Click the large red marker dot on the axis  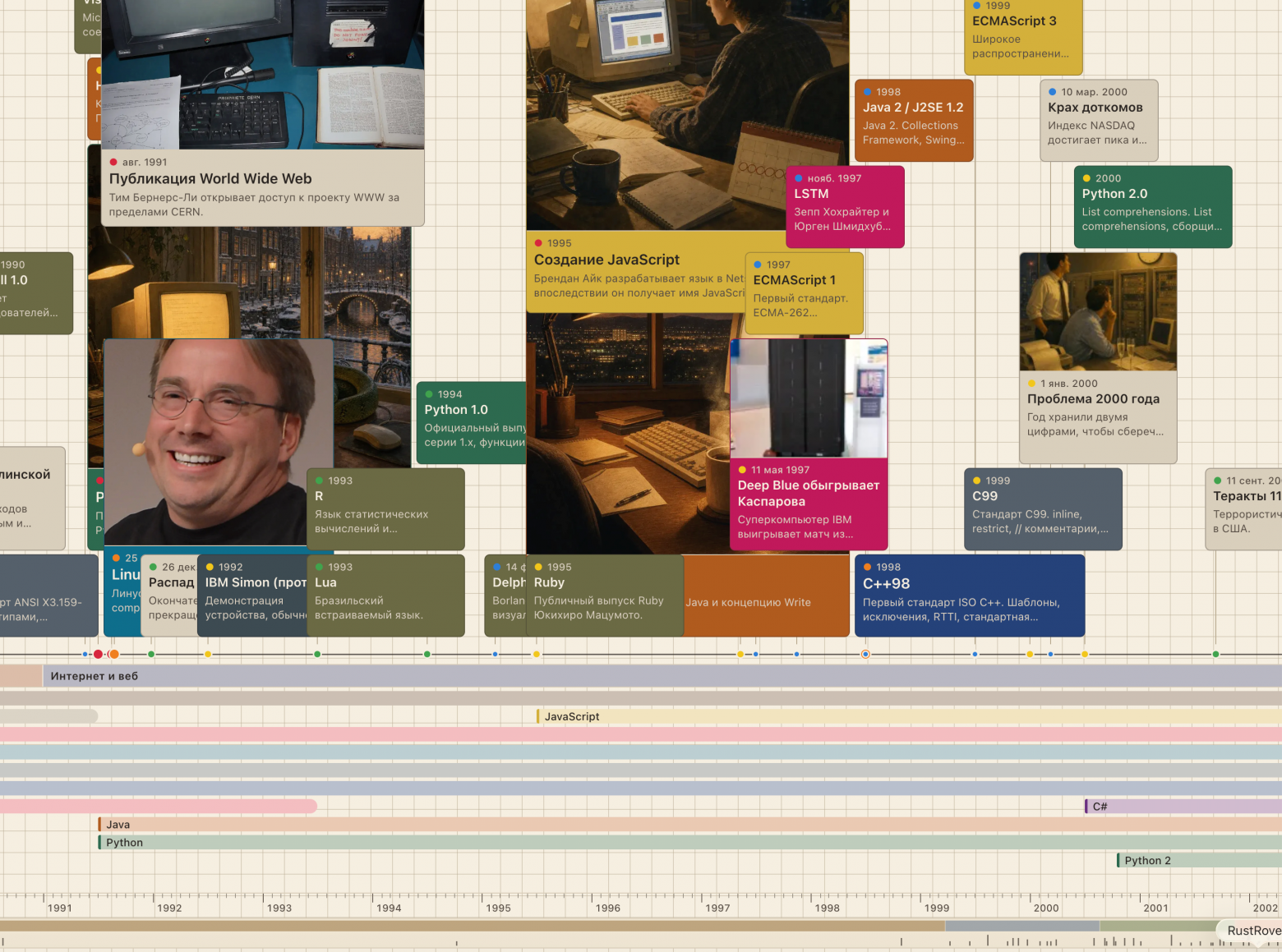point(99,654)
